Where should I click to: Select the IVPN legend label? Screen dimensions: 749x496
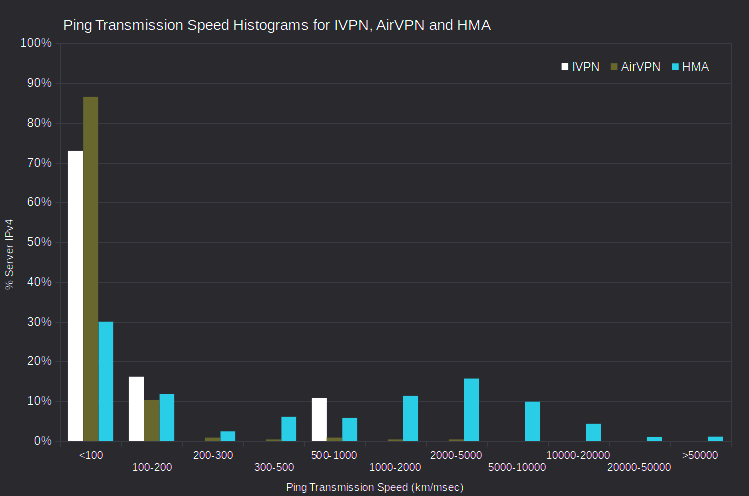click(x=585, y=67)
